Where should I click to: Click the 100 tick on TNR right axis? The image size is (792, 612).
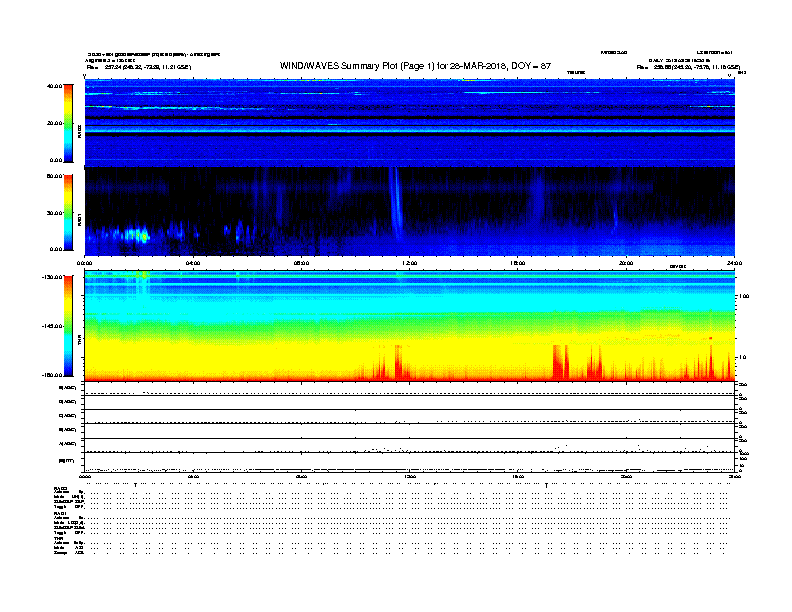pyautogui.click(x=744, y=296)
